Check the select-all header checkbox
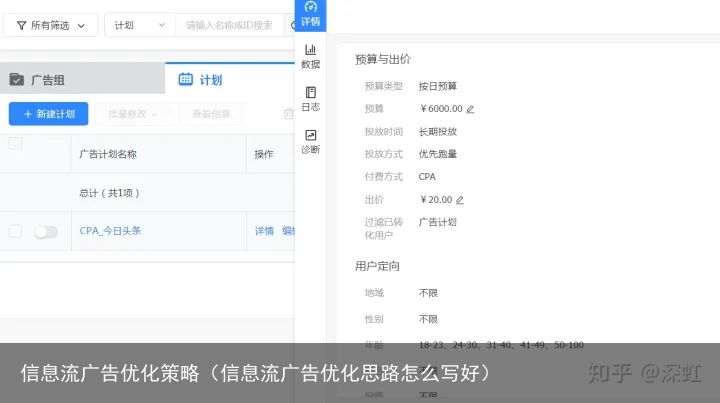The width and height of the screenshot is (720, 403). [15, 144]
